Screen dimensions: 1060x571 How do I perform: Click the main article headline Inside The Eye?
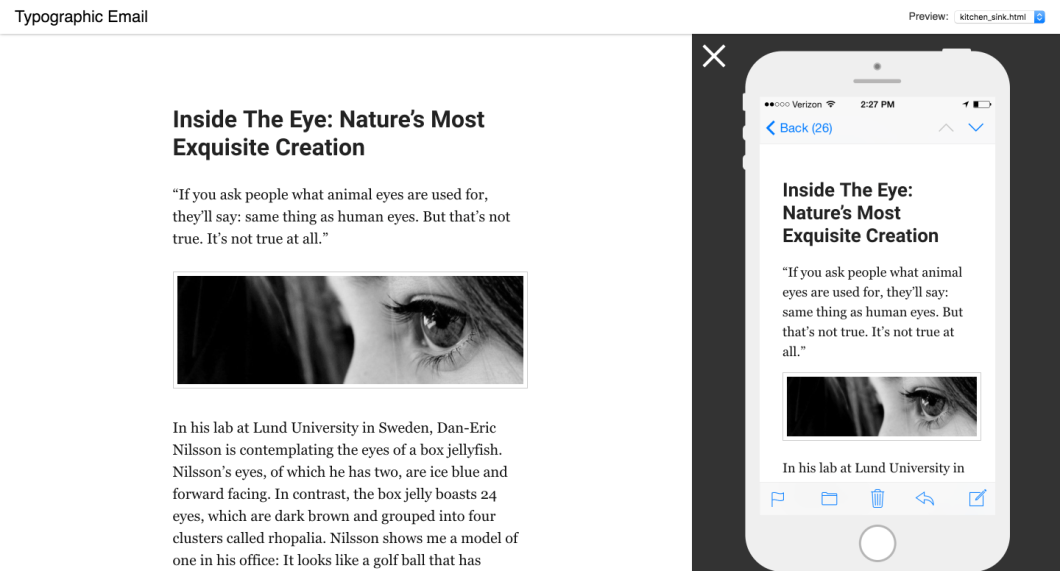tap(328, 133)
